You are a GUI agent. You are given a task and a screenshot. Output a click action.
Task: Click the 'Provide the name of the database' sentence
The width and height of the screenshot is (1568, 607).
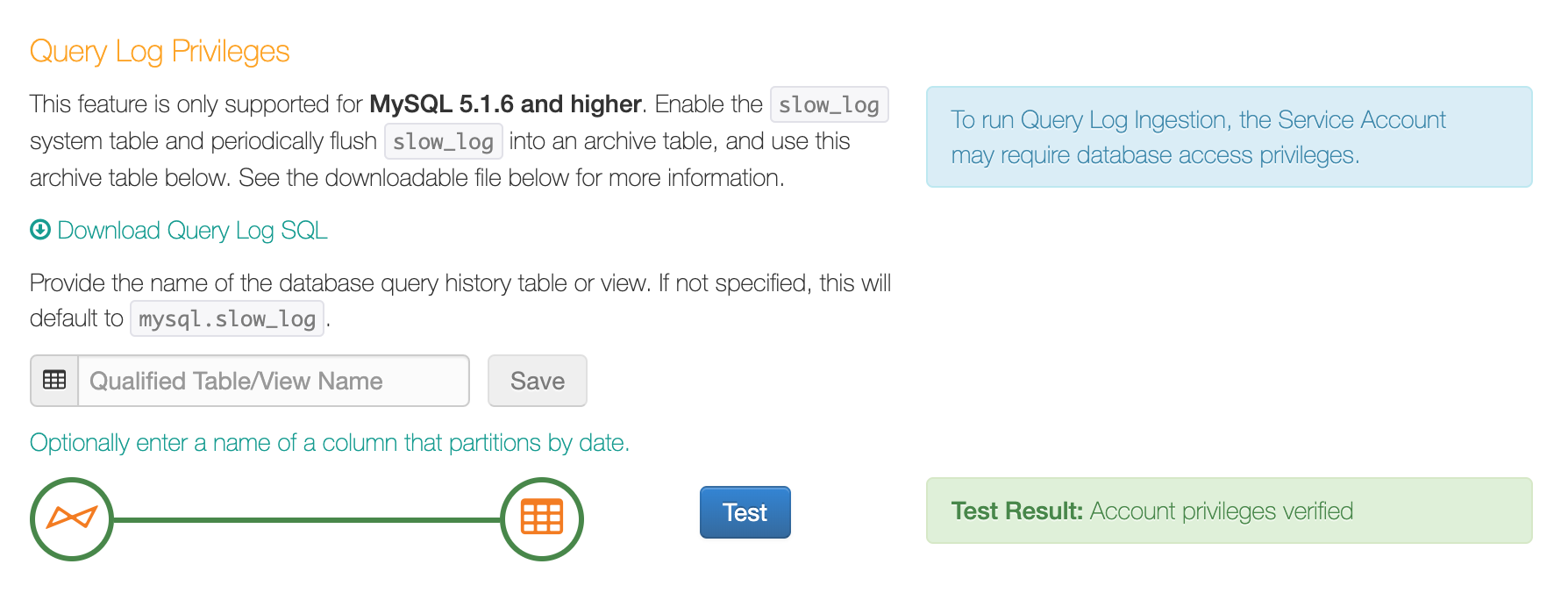click(x=460, y=300)
